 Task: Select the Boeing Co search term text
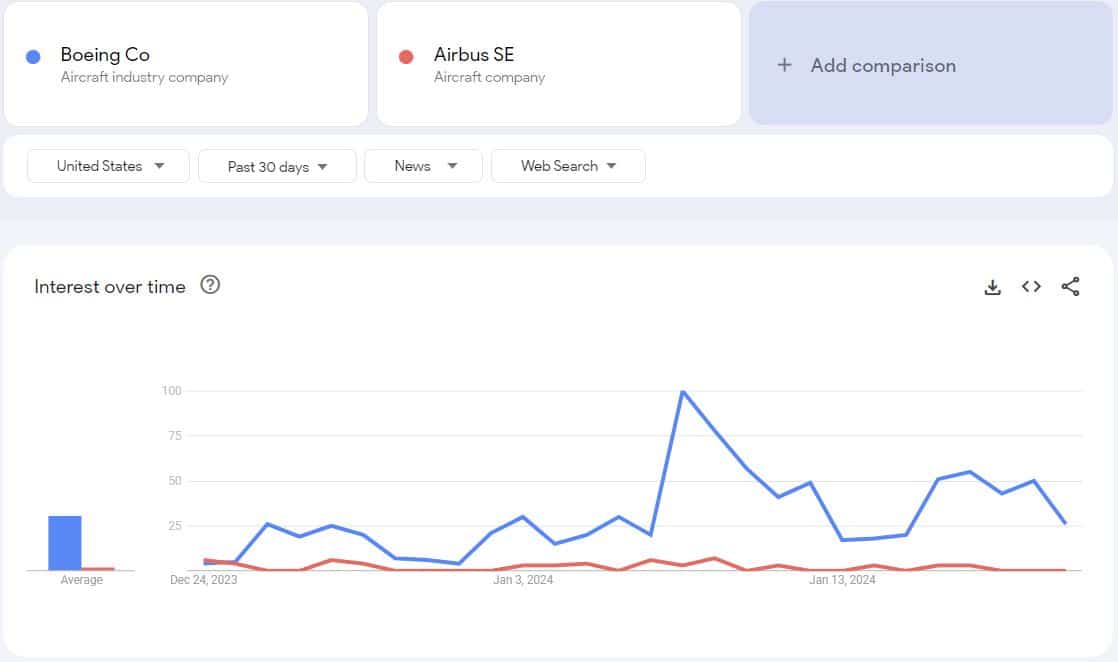coord(105,55)
